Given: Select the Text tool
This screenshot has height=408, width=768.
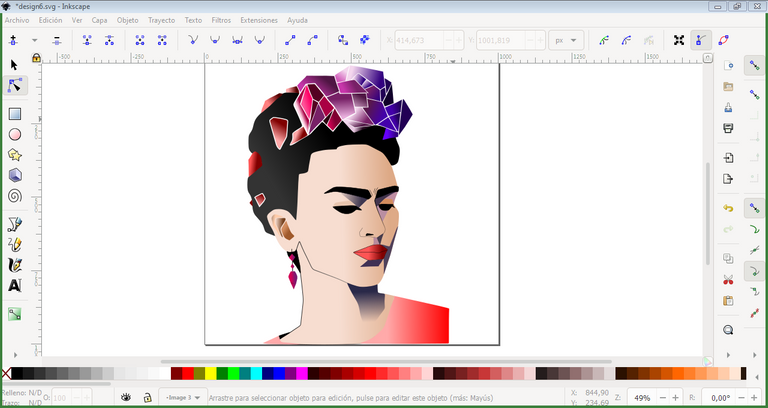Looking at the screenshot, I should [15, 285].
